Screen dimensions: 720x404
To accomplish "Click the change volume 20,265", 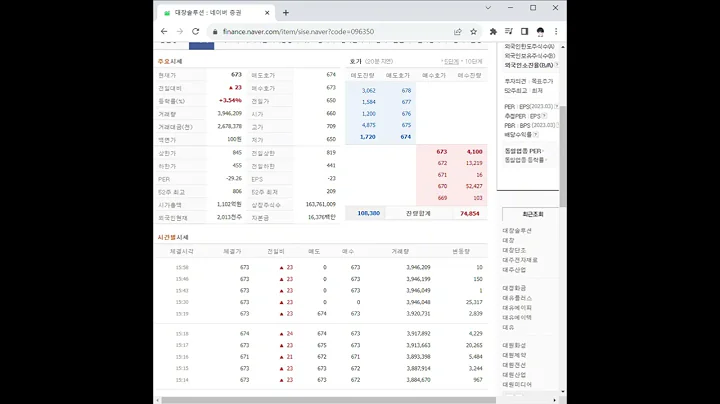I will coord(474,345).
